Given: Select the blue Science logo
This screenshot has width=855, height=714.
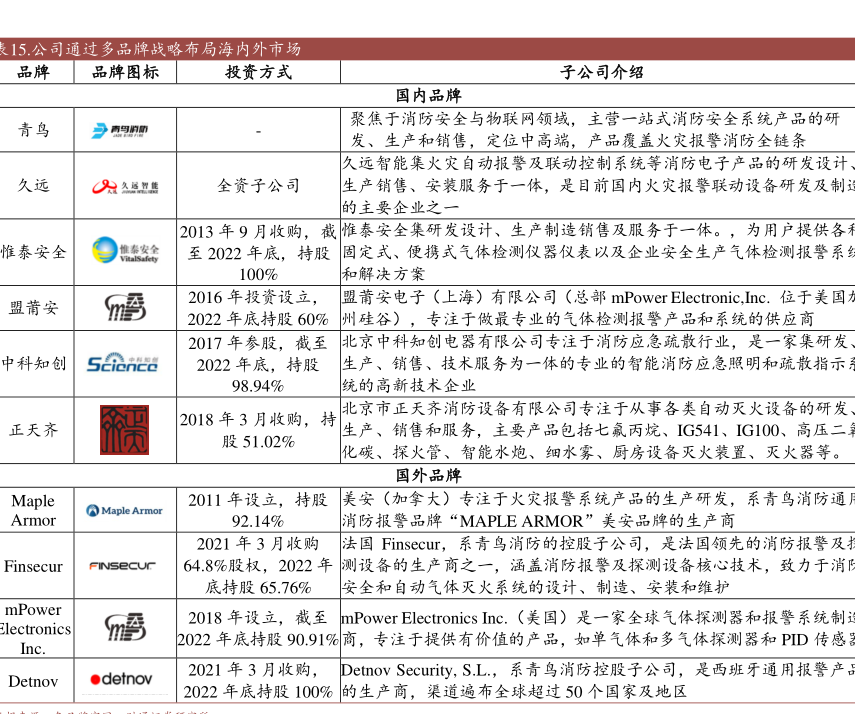Looking at the screenshot, I should click(x=123, y=363).
